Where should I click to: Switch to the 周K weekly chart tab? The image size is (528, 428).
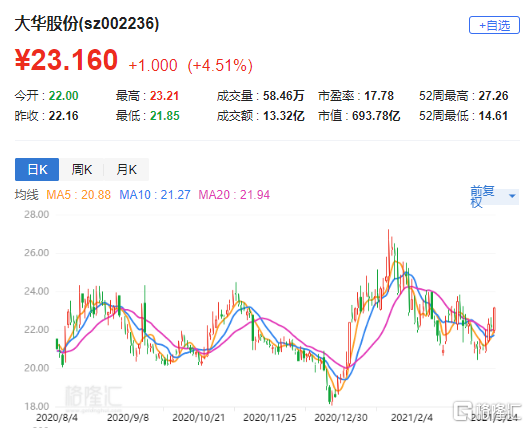pos(81,169)
